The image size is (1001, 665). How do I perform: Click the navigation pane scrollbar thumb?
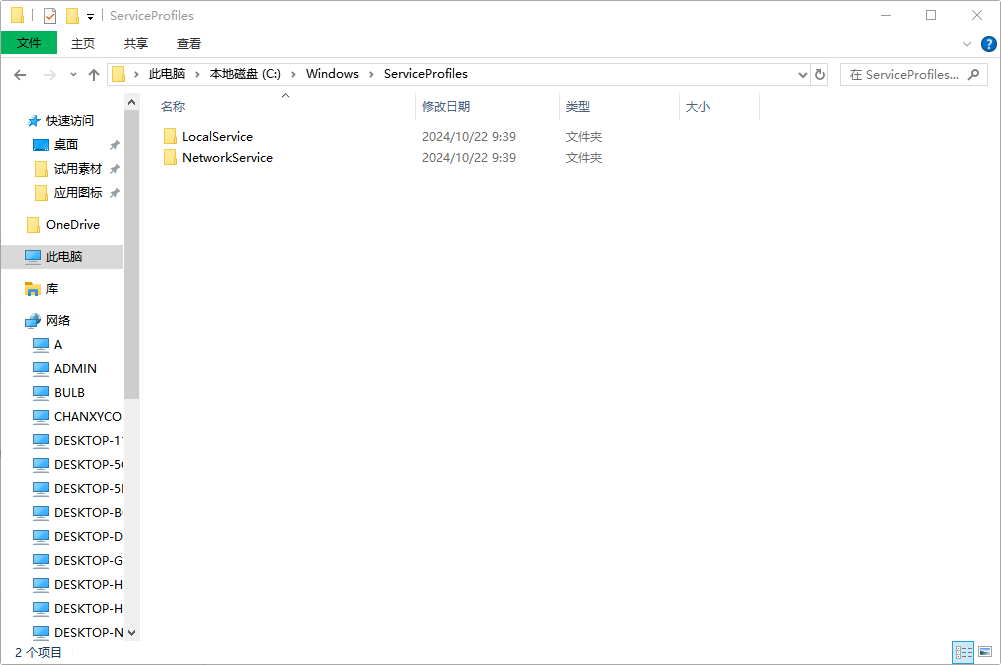pos(132,255)
